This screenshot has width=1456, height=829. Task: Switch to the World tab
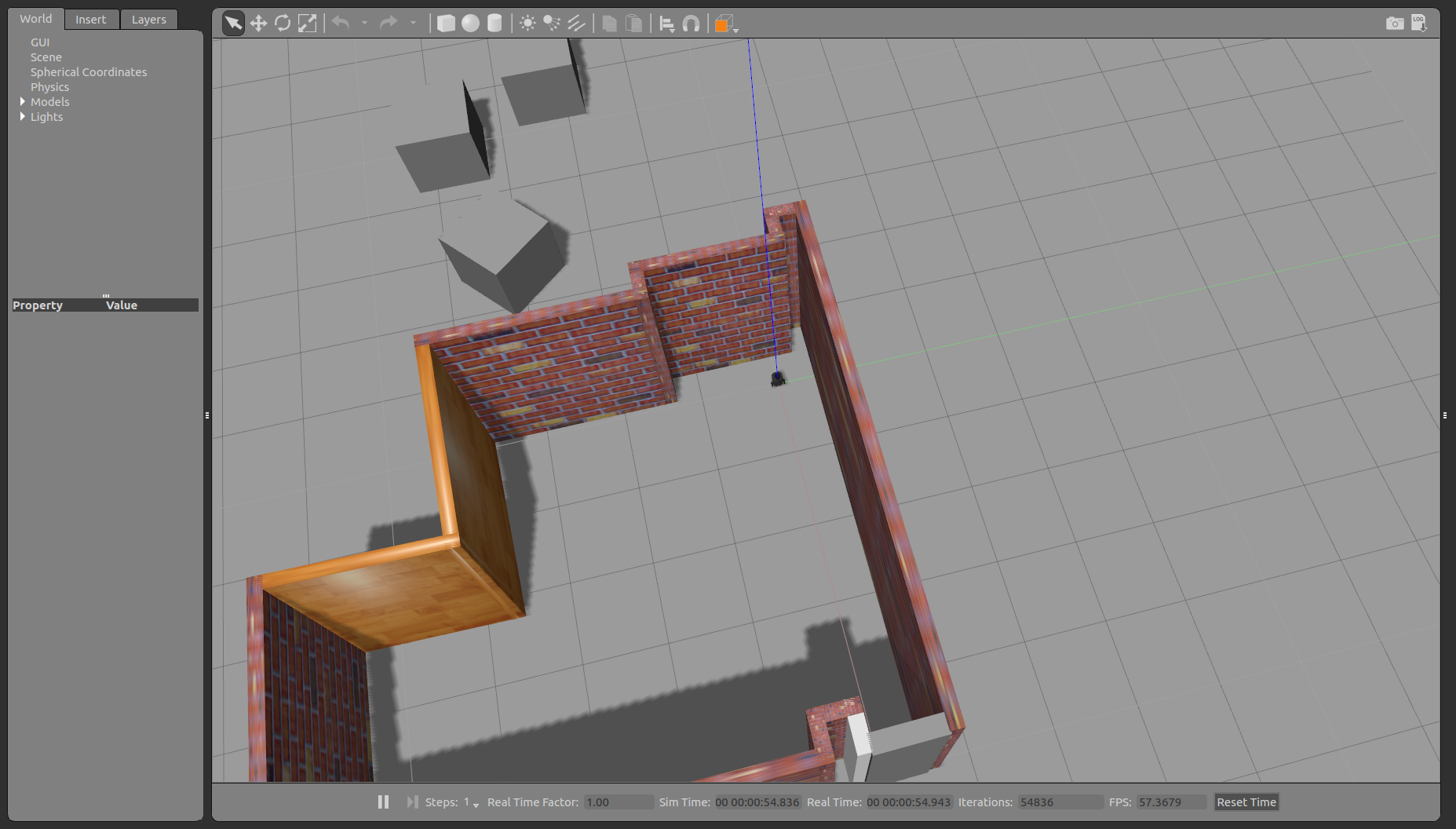click(36, 19)
